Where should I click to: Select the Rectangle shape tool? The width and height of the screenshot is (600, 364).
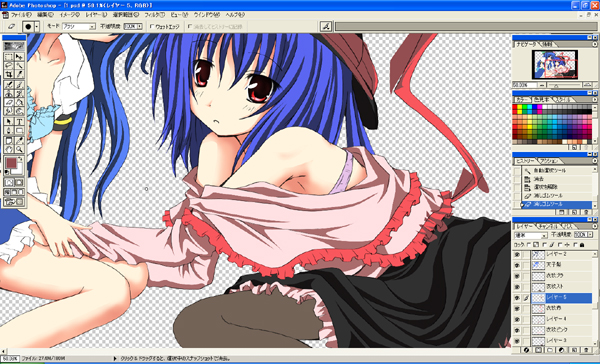[19, 130]
